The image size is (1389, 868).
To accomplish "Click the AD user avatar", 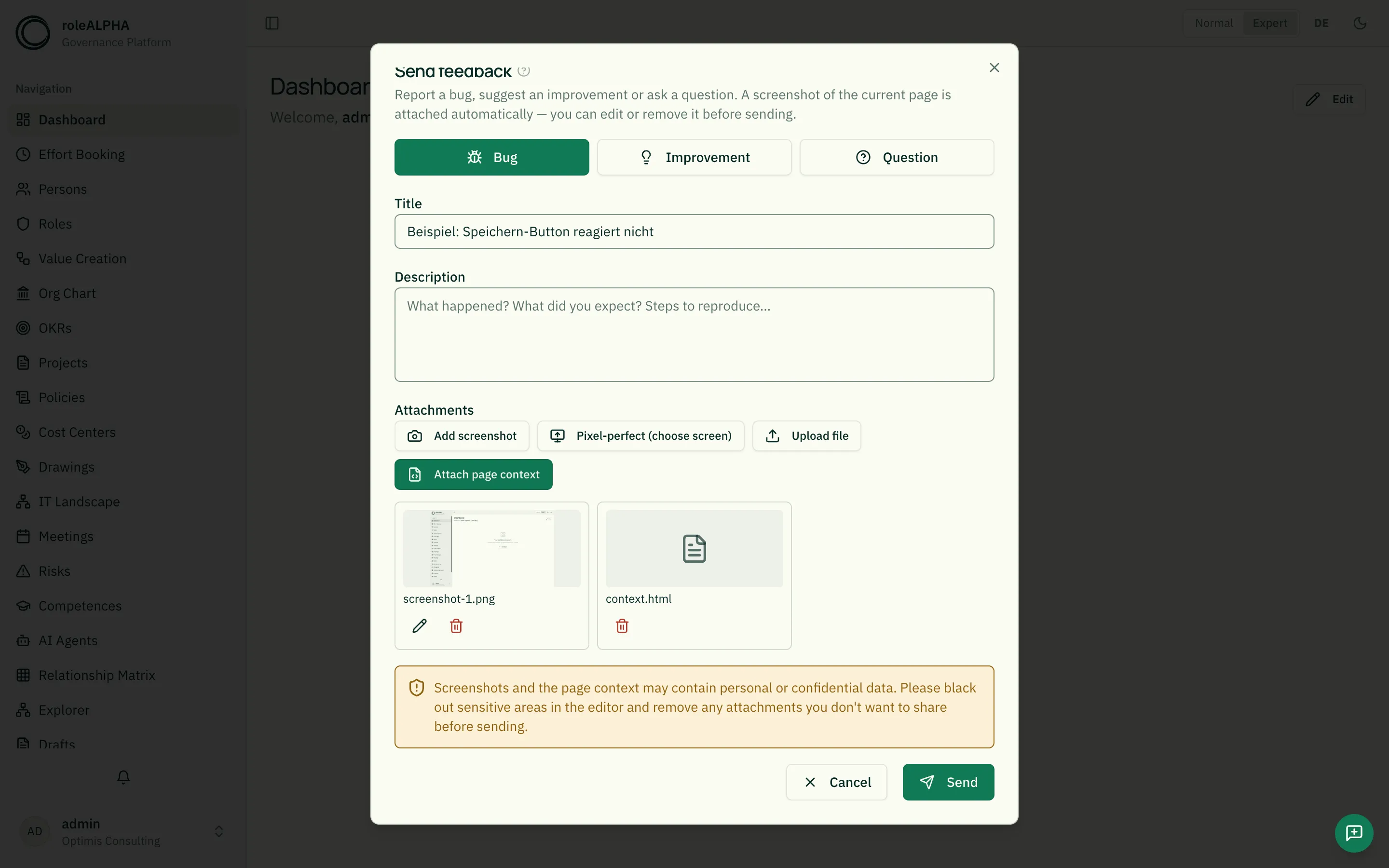I will [x=34, y=831].
